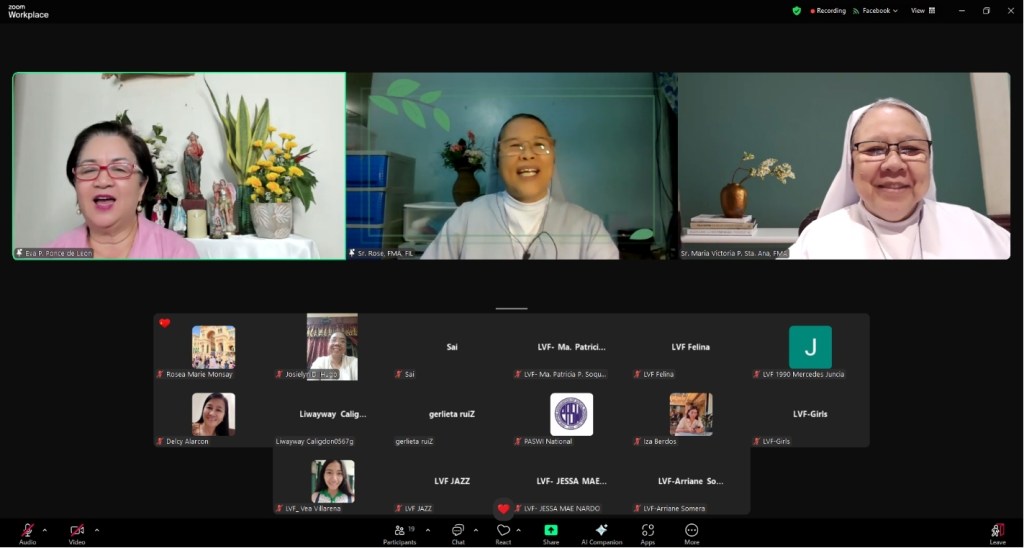1024x548 pixels.
Task: Start sharing with the green Share button
Action: pos(551,531)
